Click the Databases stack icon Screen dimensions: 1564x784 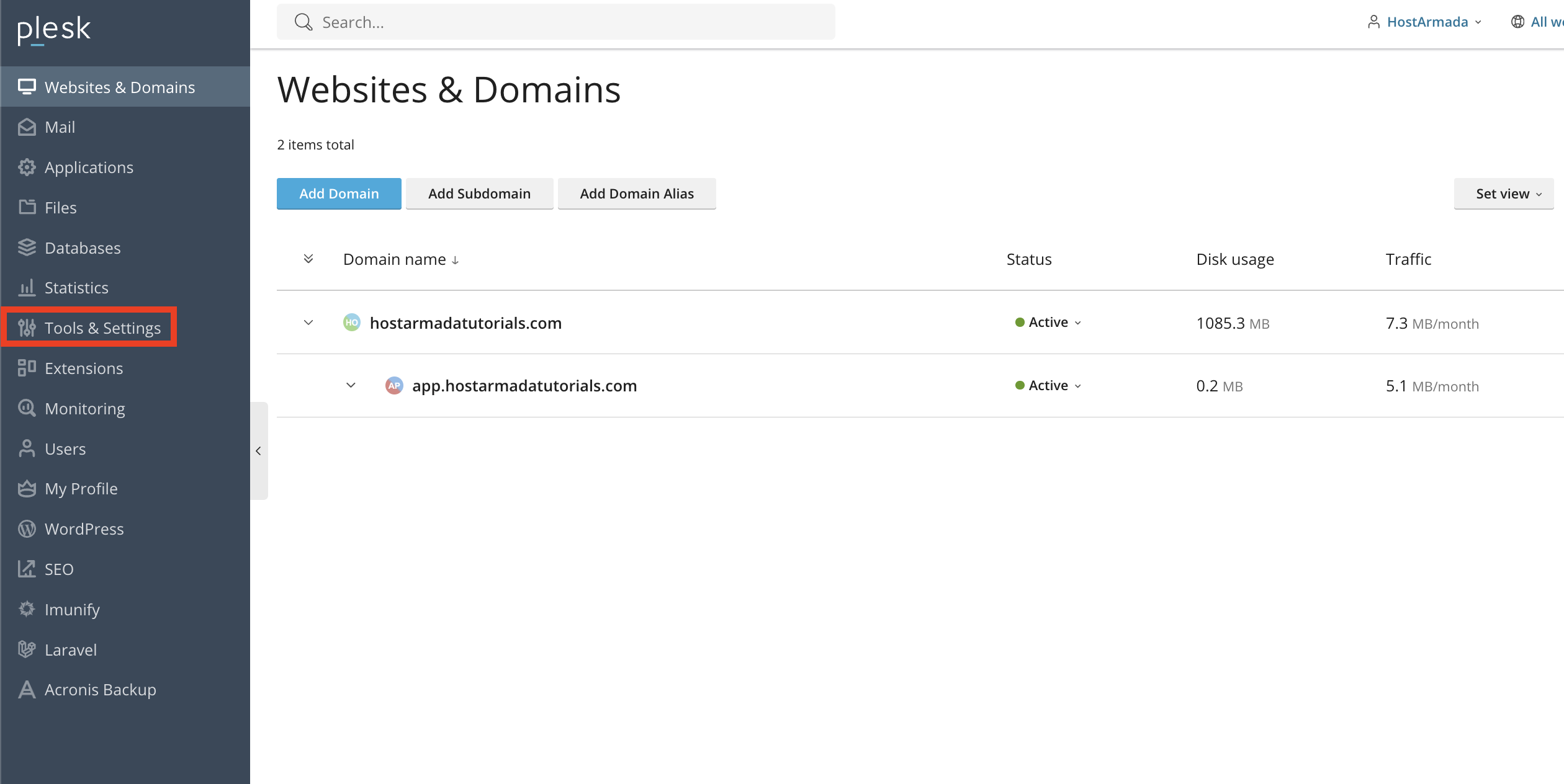pyautogui.click(x=27, y=247)
